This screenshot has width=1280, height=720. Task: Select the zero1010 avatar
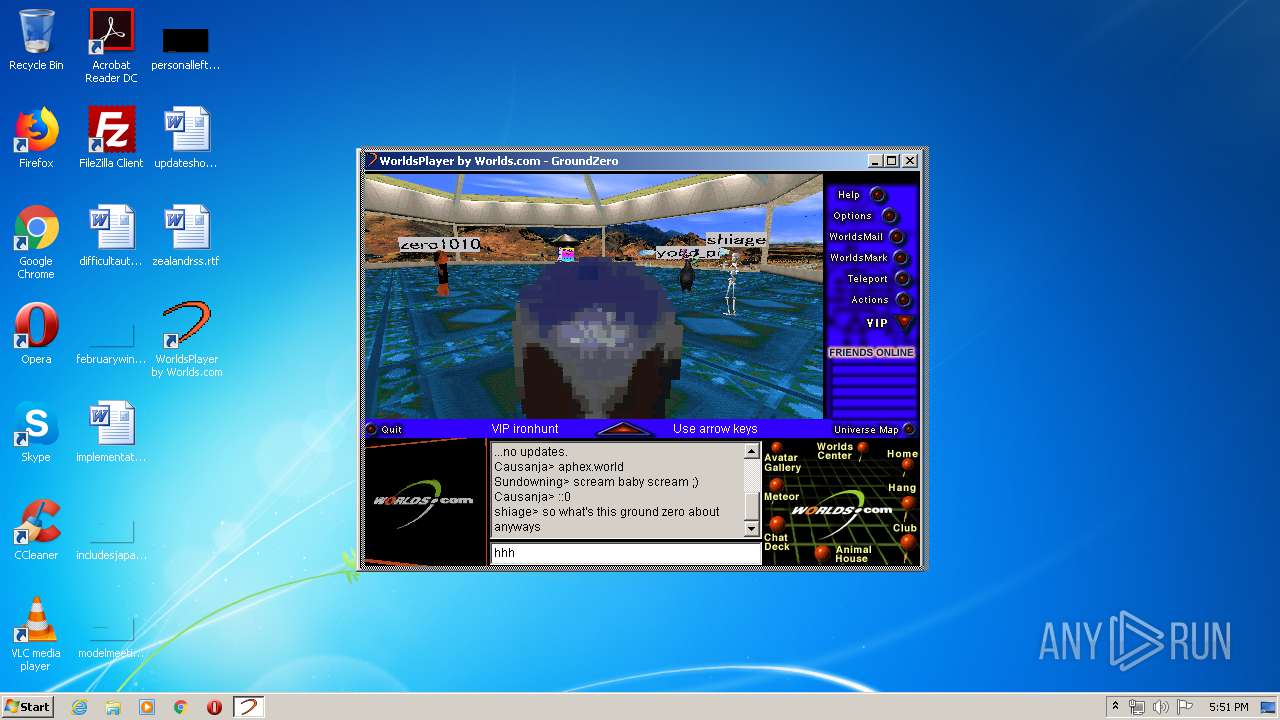[x=441, y=273]
